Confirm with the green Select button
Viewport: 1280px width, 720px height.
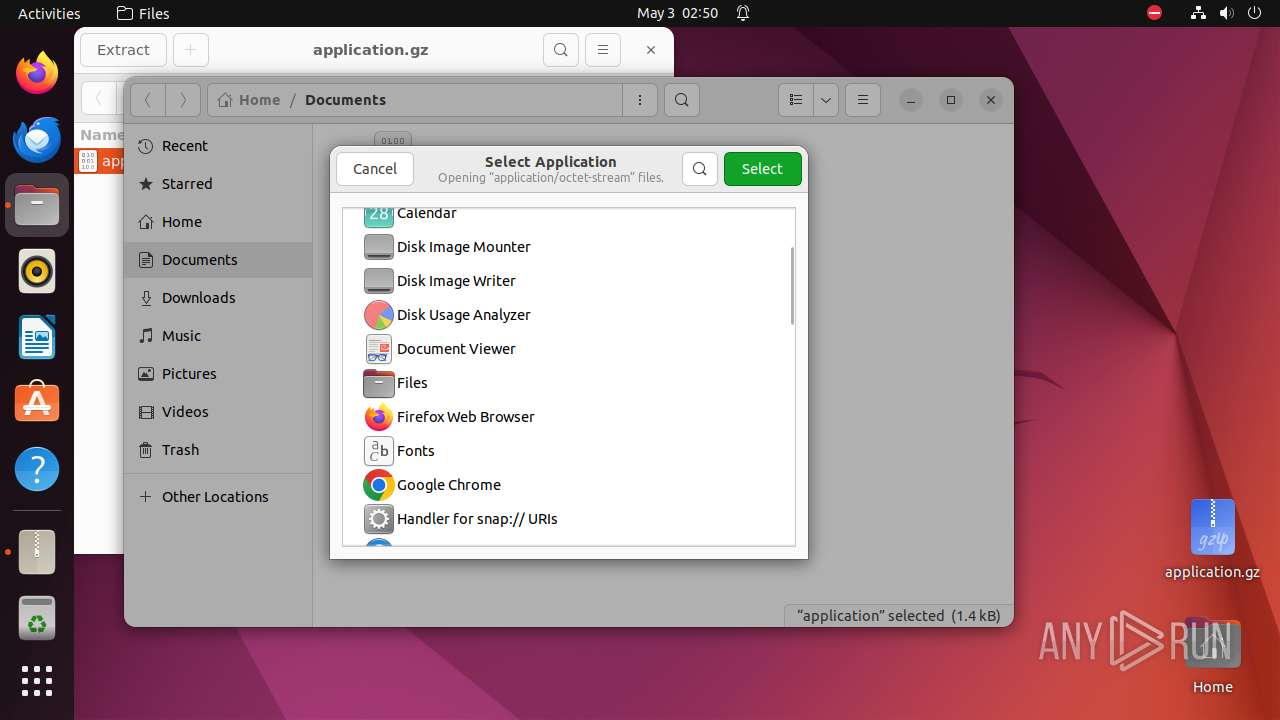(x=762, y=169)
